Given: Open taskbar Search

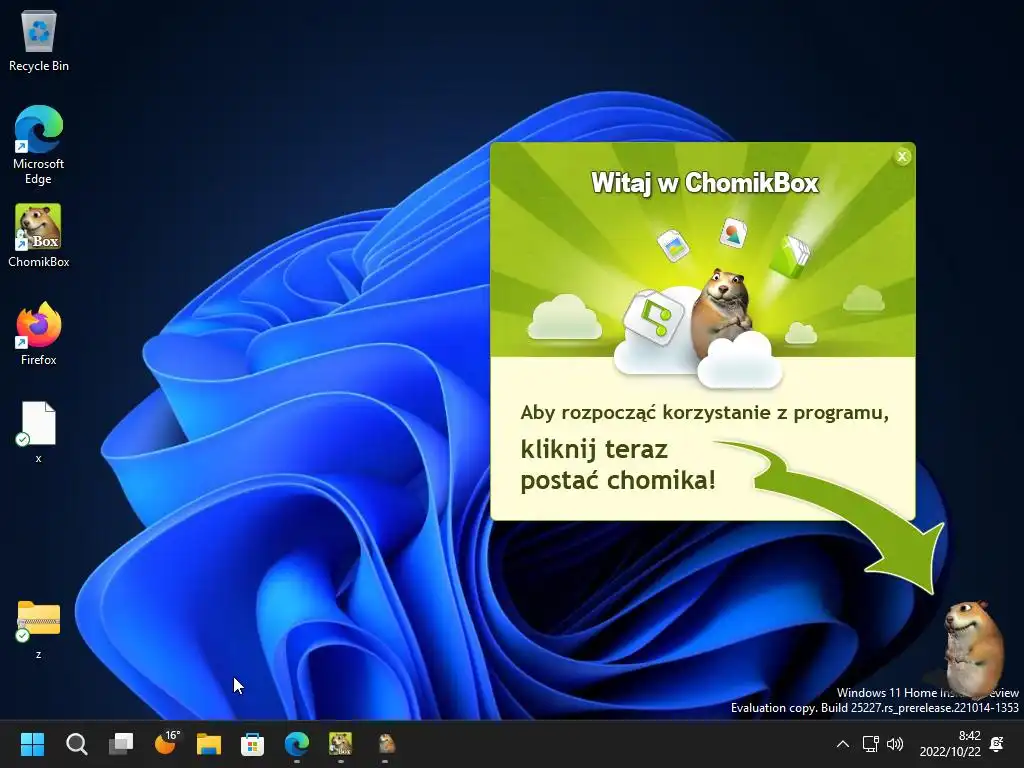Looking at the screenshot, I should point(76,744).
